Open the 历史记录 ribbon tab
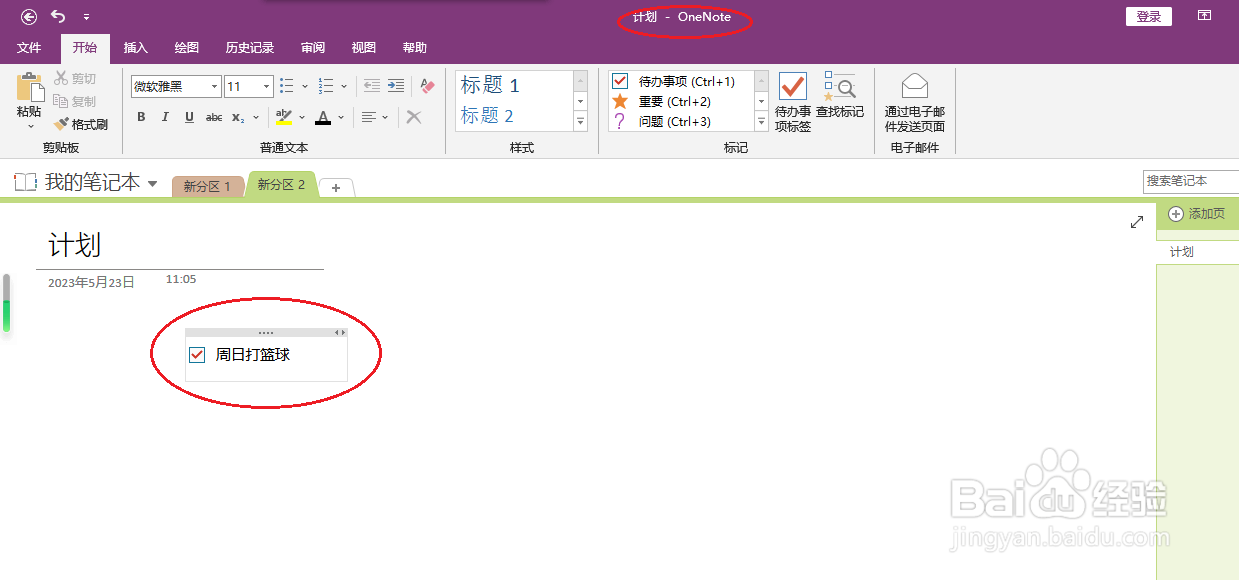1239x580 pixels. (x=249, y=48)
